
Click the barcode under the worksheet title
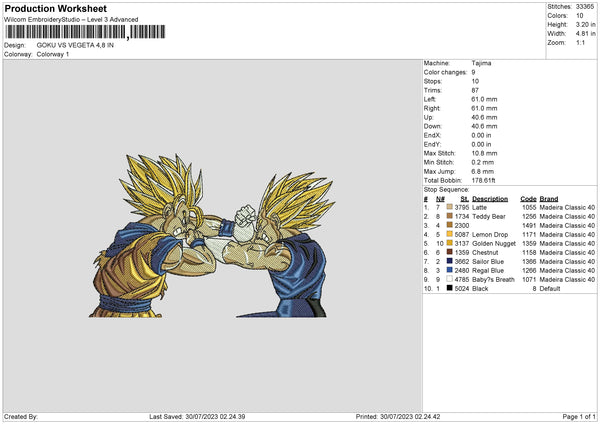pyautogui.click(x=85, y=32)
